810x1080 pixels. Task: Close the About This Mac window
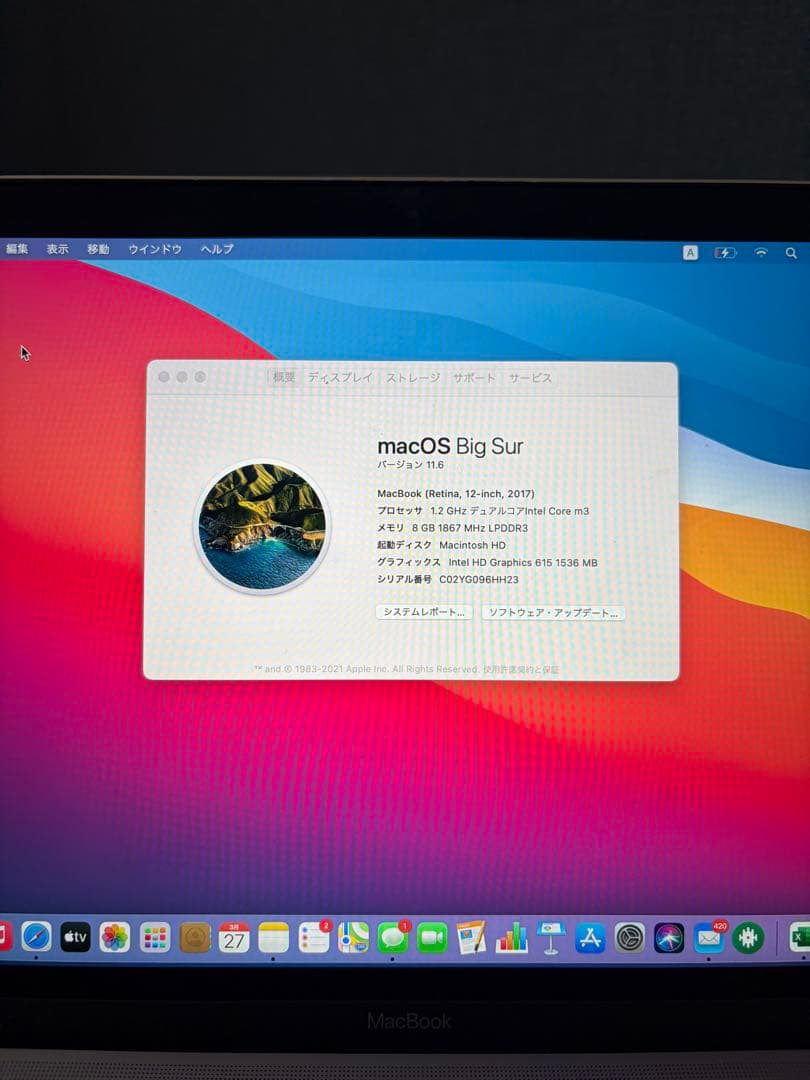click(164, 377)
